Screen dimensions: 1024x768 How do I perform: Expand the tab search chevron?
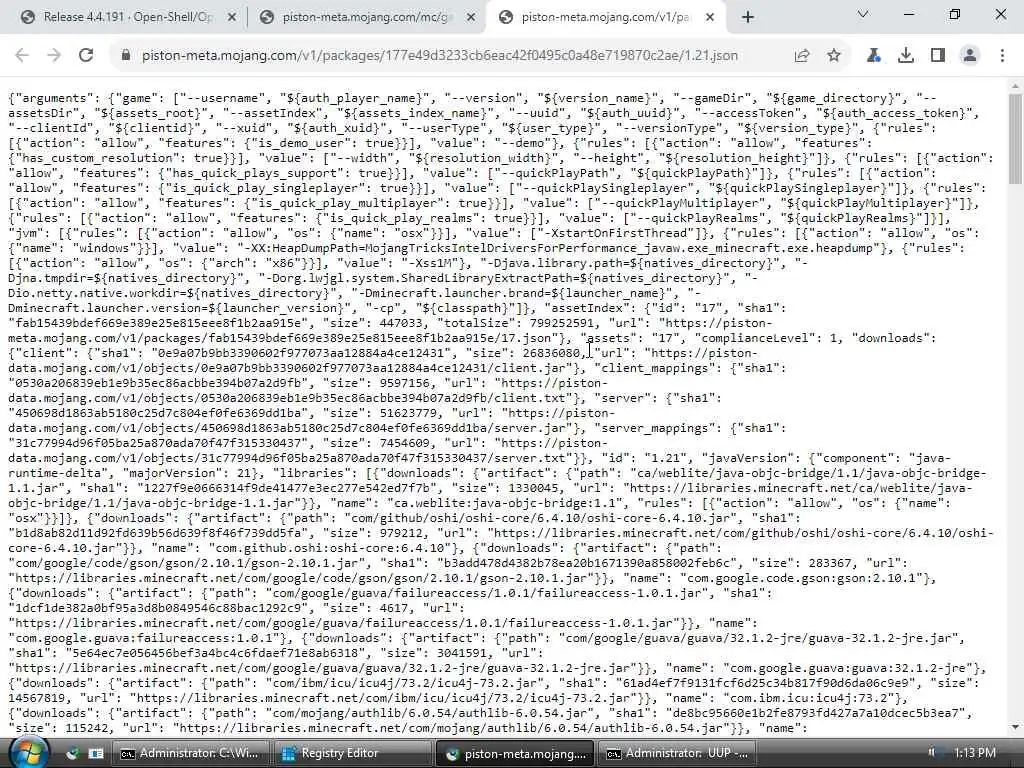point(863,14)
